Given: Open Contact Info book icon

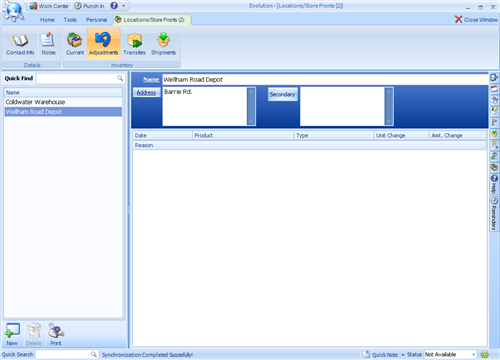Looking at the screenshot, I should pos(20,44).
